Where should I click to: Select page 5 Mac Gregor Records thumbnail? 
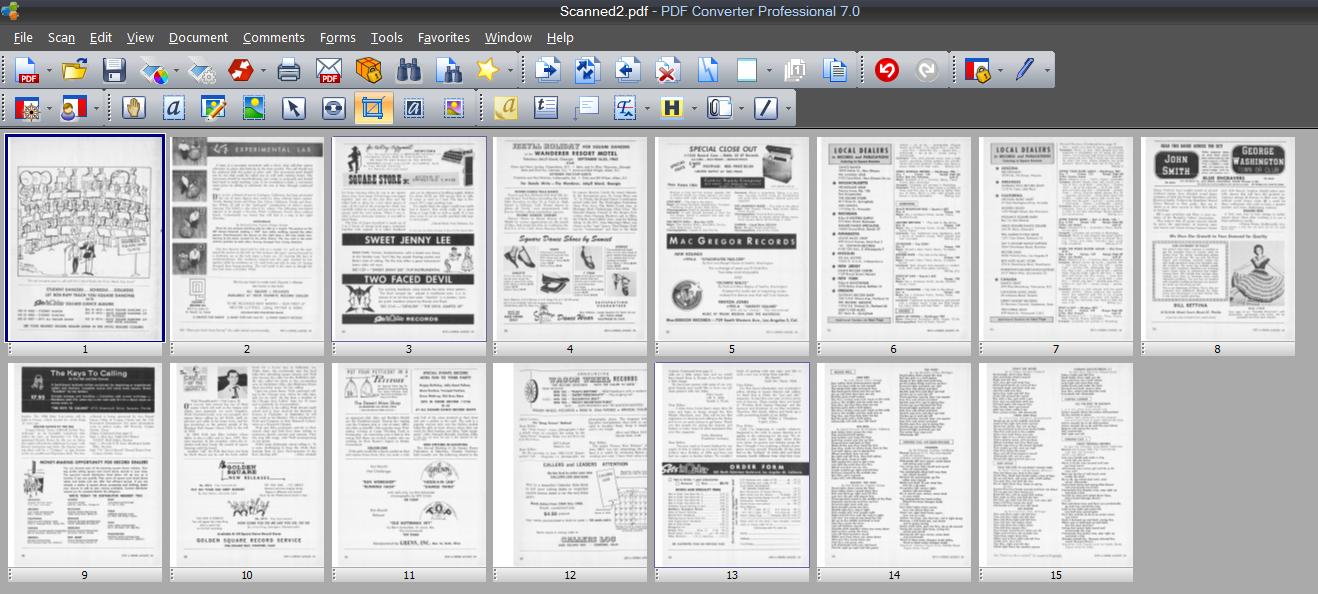point(732,238)
